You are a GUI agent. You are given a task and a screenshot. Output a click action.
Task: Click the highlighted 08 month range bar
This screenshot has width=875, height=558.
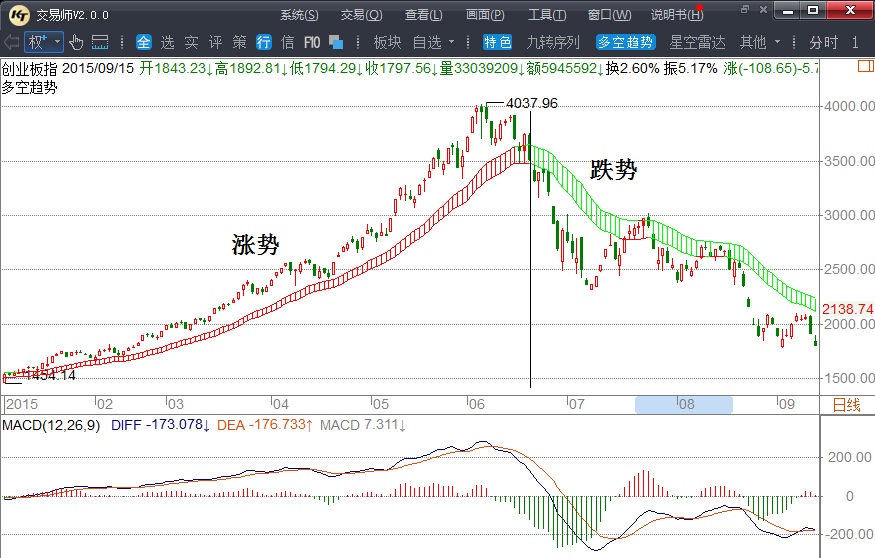click(x=684, y=405)
